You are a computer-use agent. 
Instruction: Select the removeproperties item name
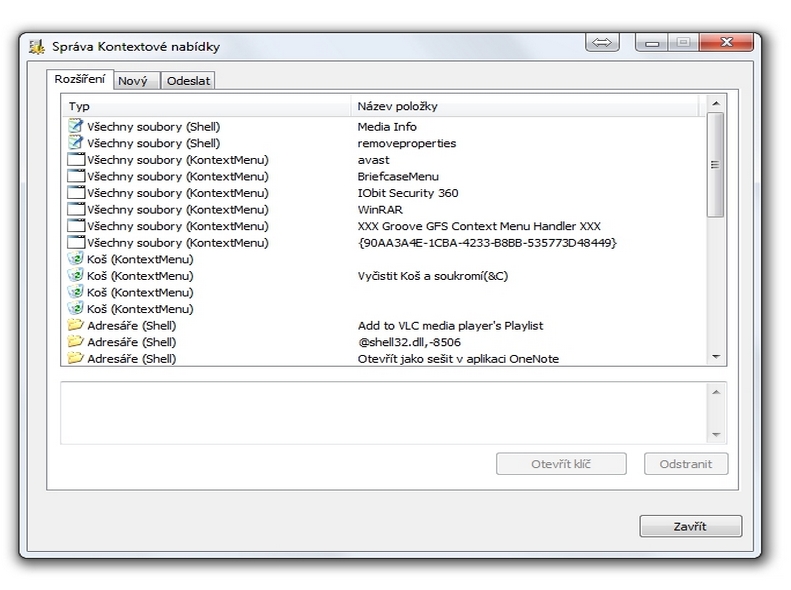(407, 143)
